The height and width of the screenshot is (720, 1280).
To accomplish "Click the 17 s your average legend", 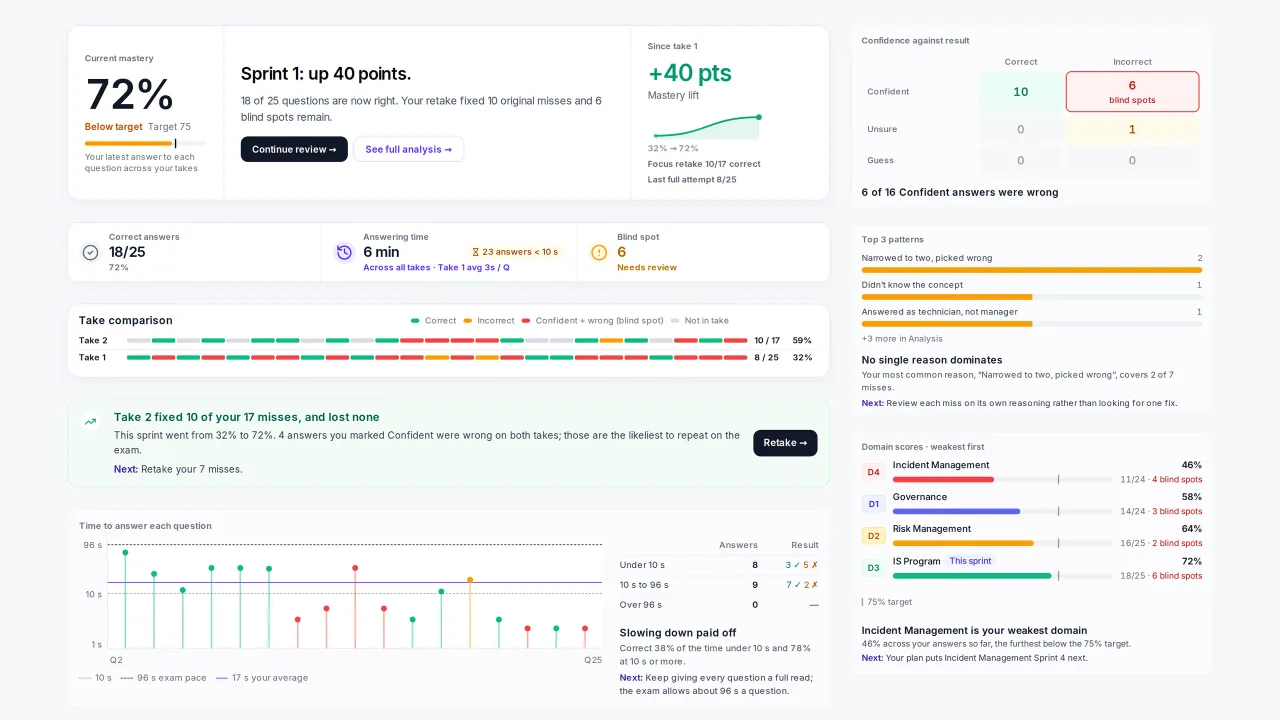I will pos(262,678).
